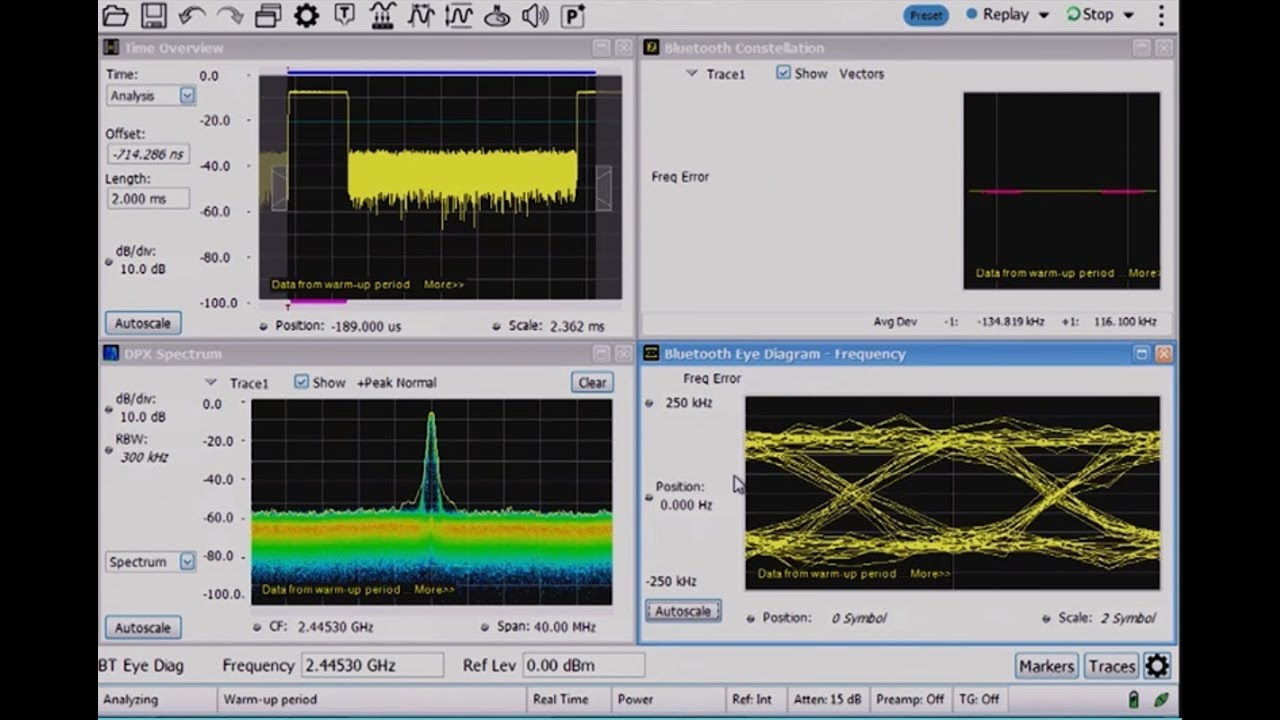Select Time Overview Position value -189.000 us
The width and height of the screenshot is (1280, 720).
(x=367, y=326)
